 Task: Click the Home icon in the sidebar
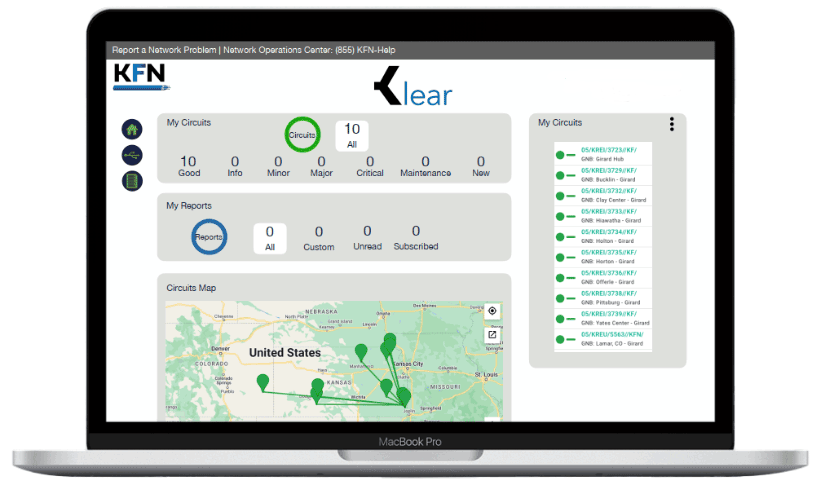(132, 129)
